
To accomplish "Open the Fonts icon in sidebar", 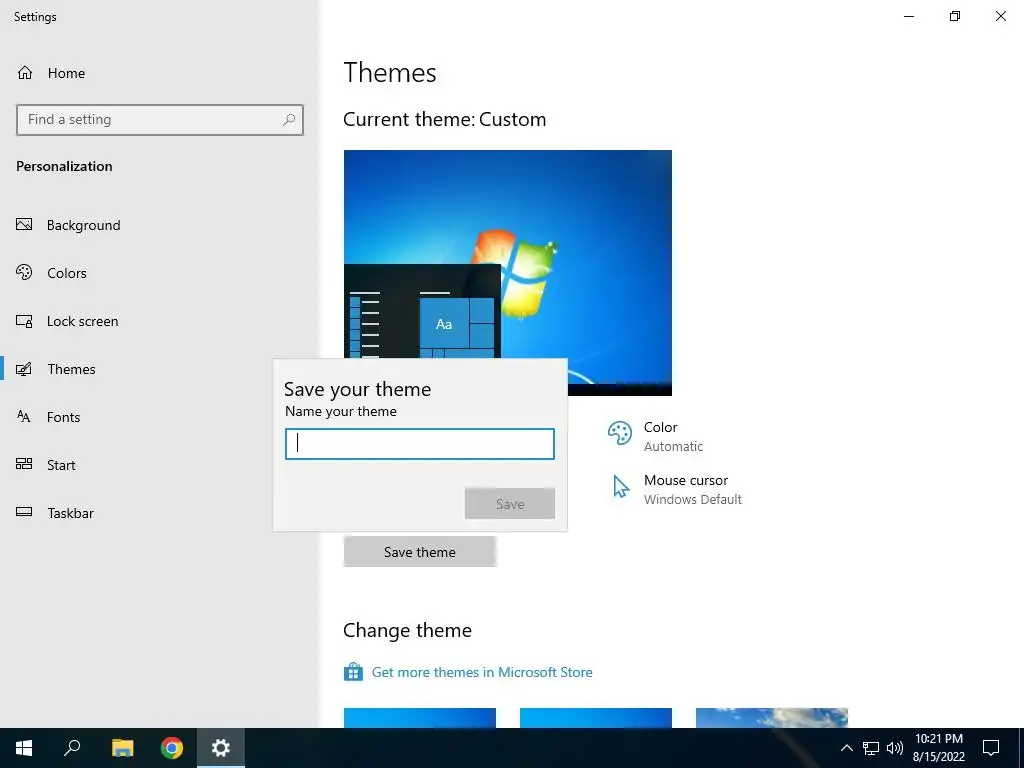I will tap(24, 417).
